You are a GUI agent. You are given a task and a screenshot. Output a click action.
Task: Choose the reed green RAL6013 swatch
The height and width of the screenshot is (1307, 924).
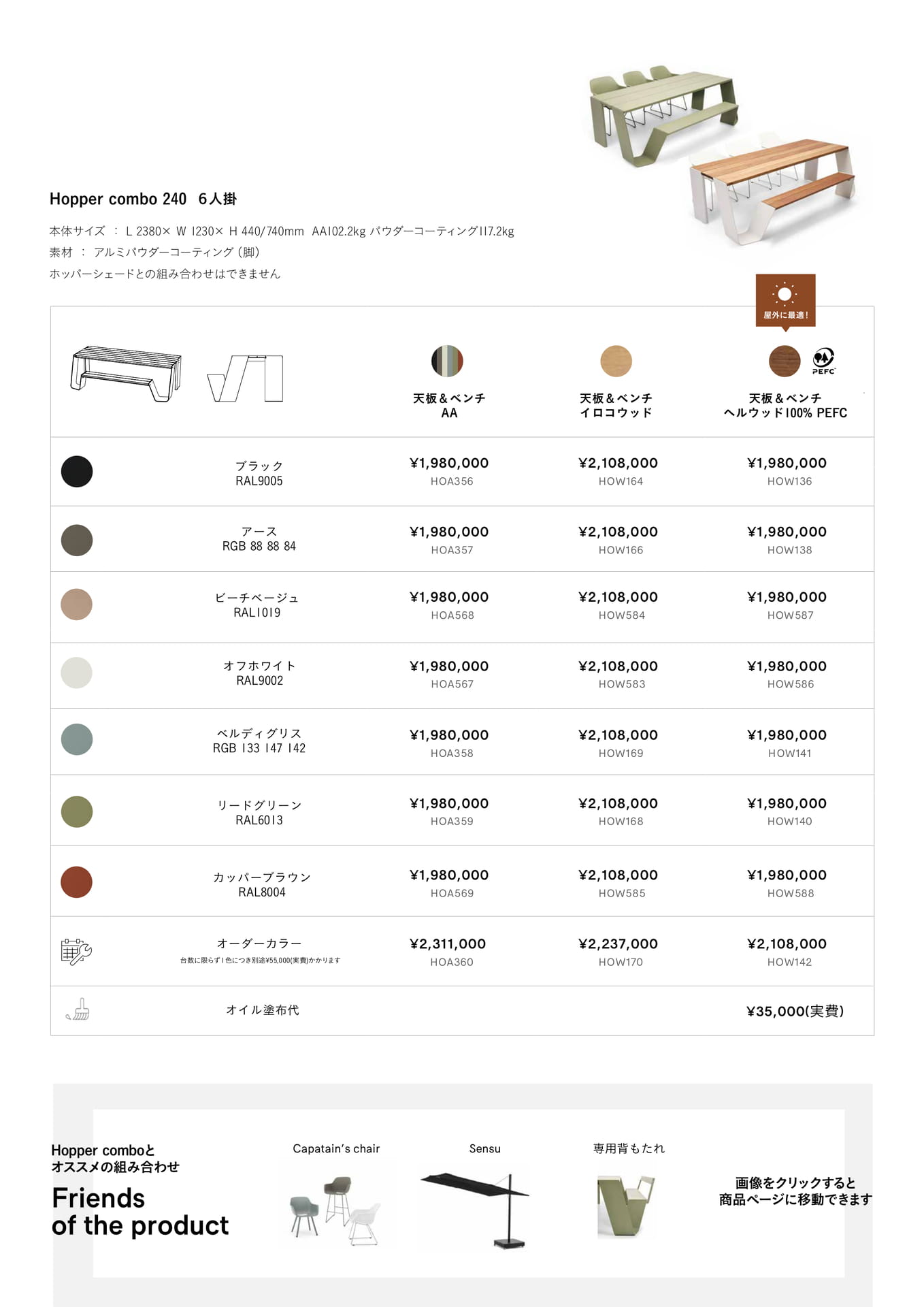77,811
